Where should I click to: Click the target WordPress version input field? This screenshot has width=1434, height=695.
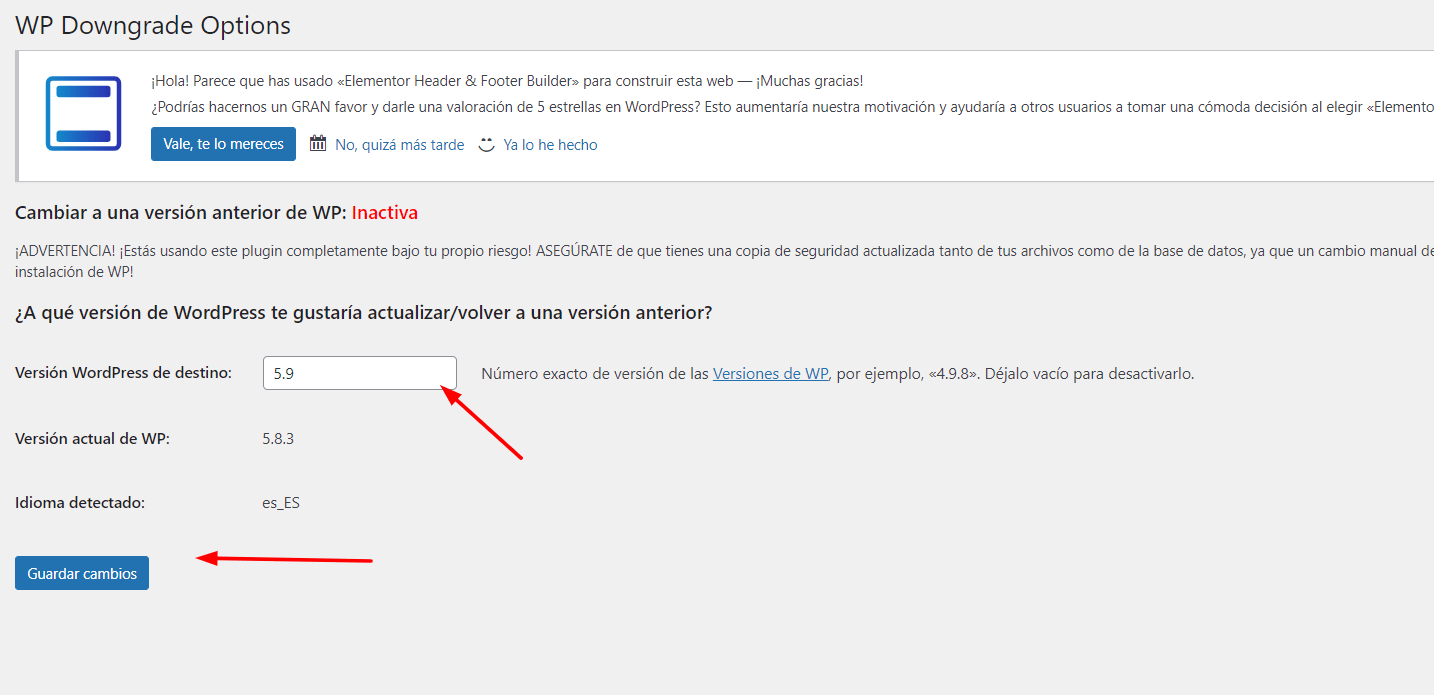[360, 373]
